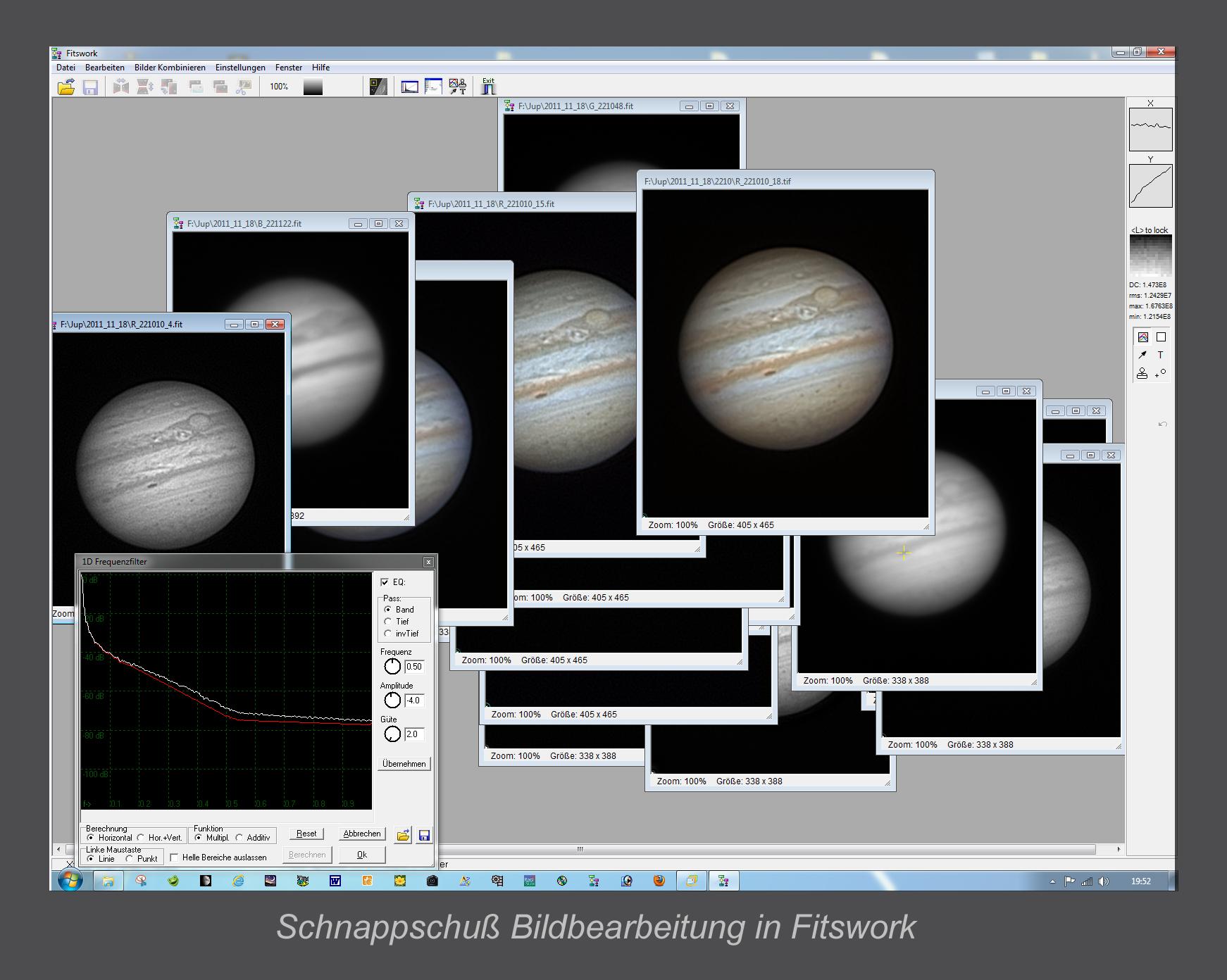
Task: Select the eyedropper tool in right panel
Action: [1142, 355]
